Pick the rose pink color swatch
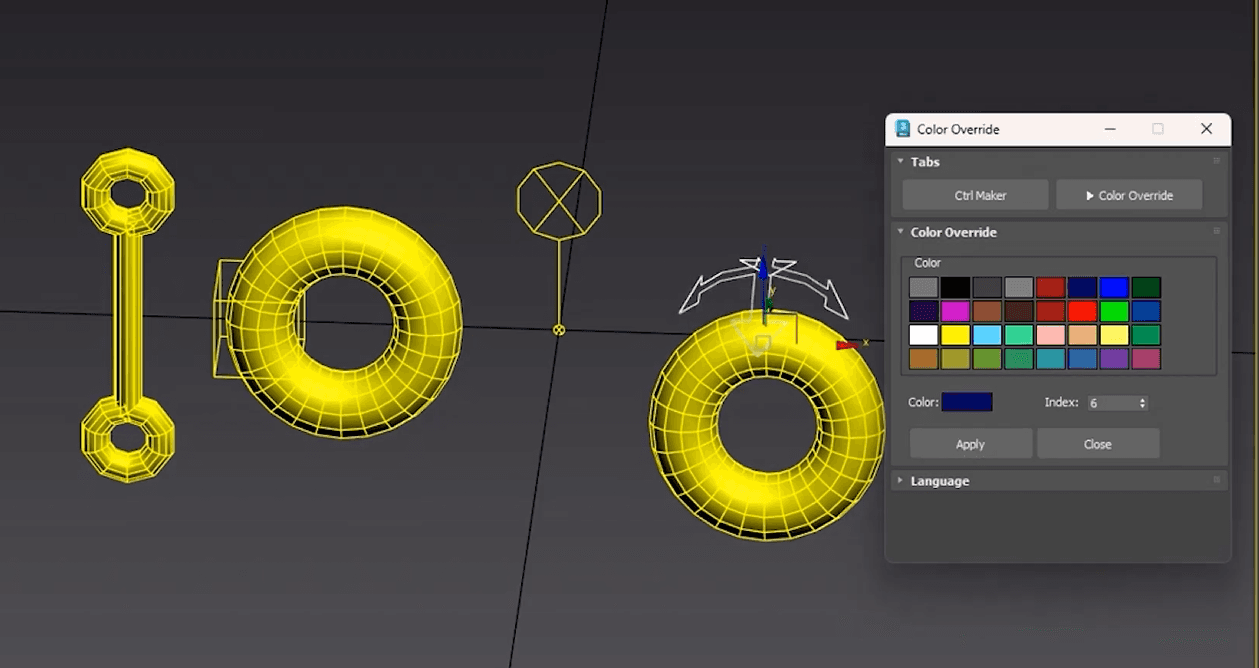The image size is (1259, 668). [x=1146, y=358]
